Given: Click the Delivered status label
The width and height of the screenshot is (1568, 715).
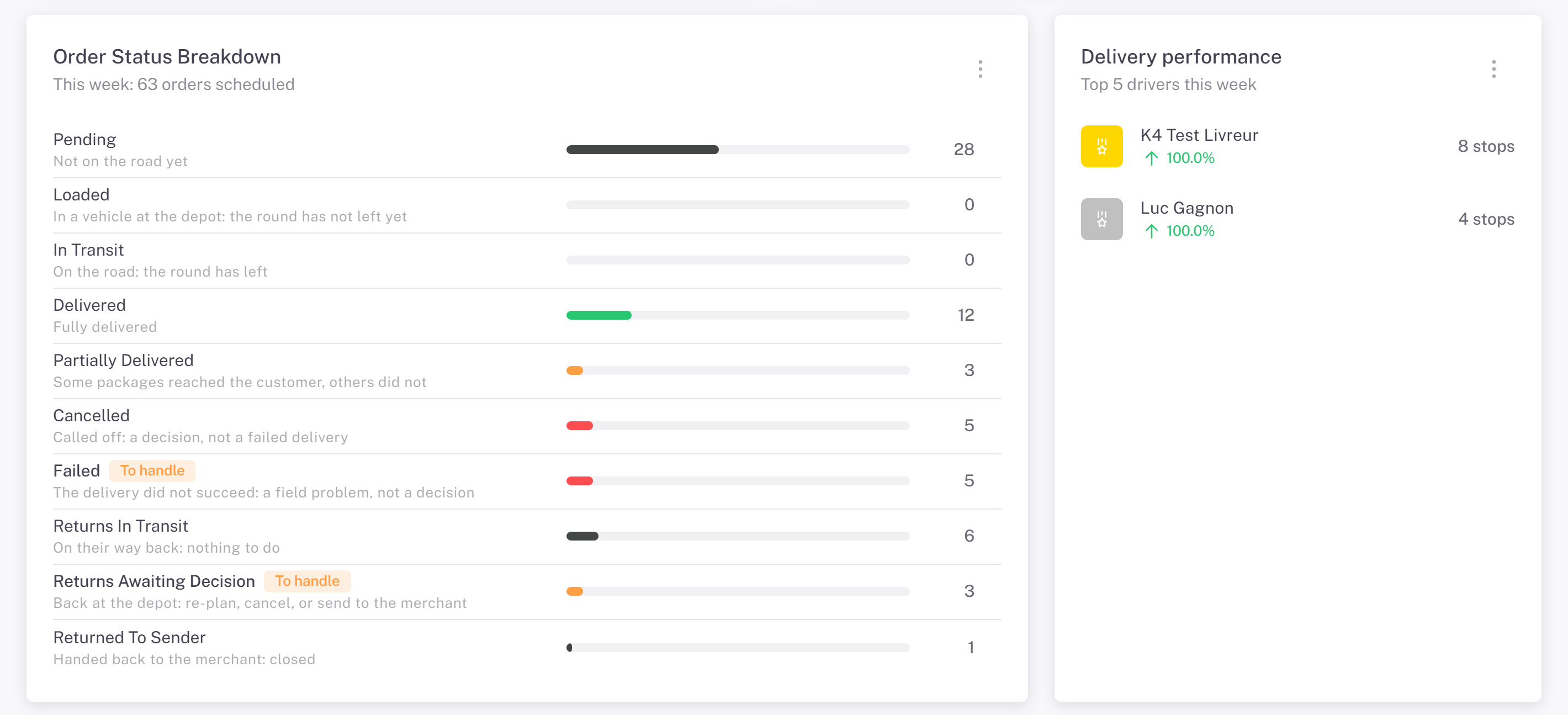Looking at the screenshot, I should pyautogui.click(x=89, y=305).
